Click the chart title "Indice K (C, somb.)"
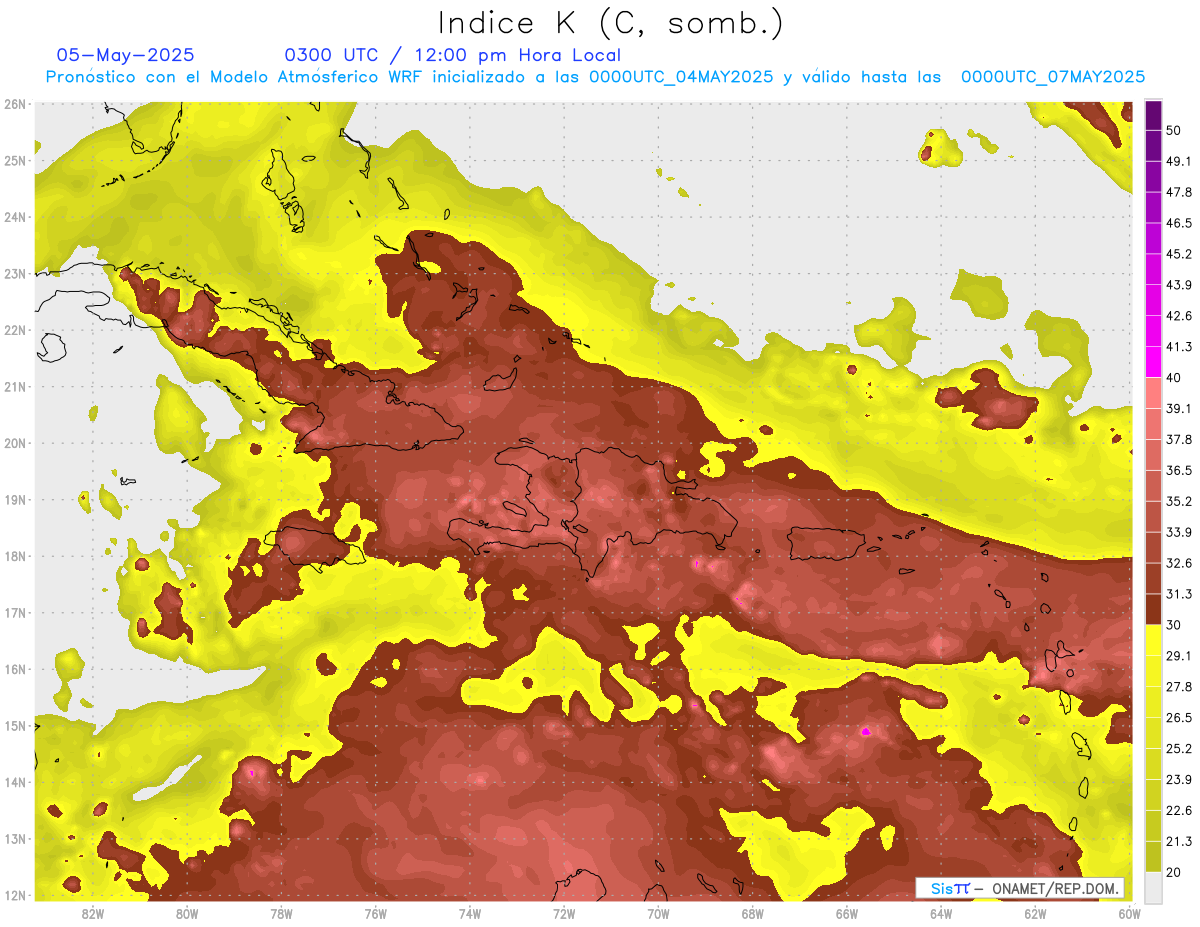Screen dimensions: 1200x927 click(x=611, y=24)
